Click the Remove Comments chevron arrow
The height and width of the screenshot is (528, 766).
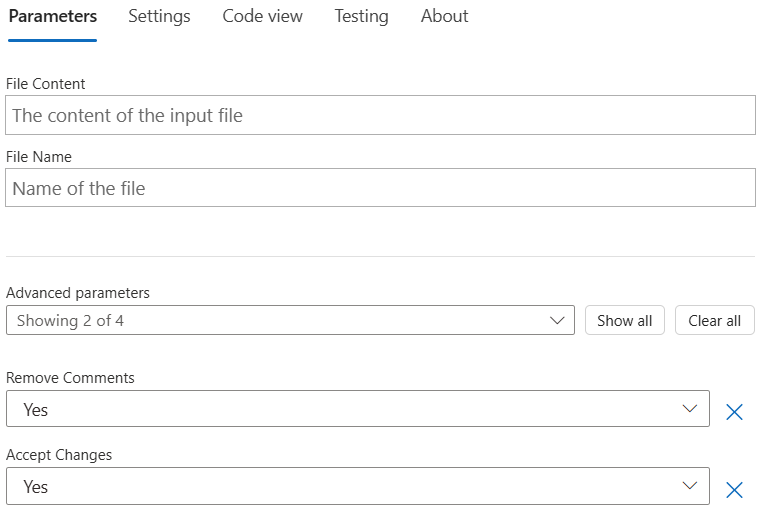[x=689, y=409]
